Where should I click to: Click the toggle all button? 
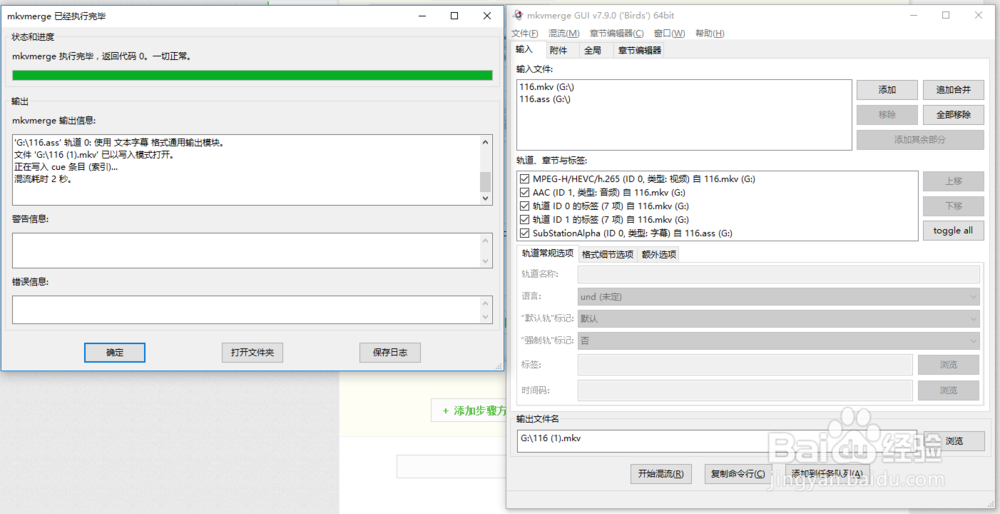953,230
